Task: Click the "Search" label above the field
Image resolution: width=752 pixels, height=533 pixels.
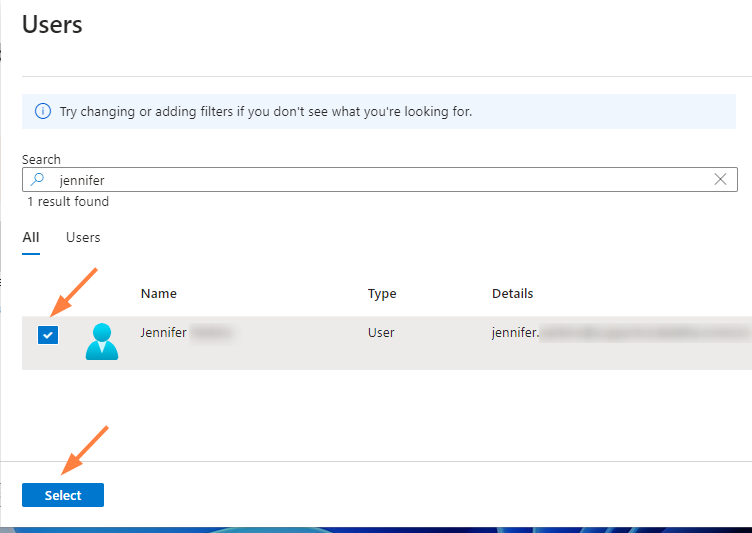Action: tap(41, 160)
